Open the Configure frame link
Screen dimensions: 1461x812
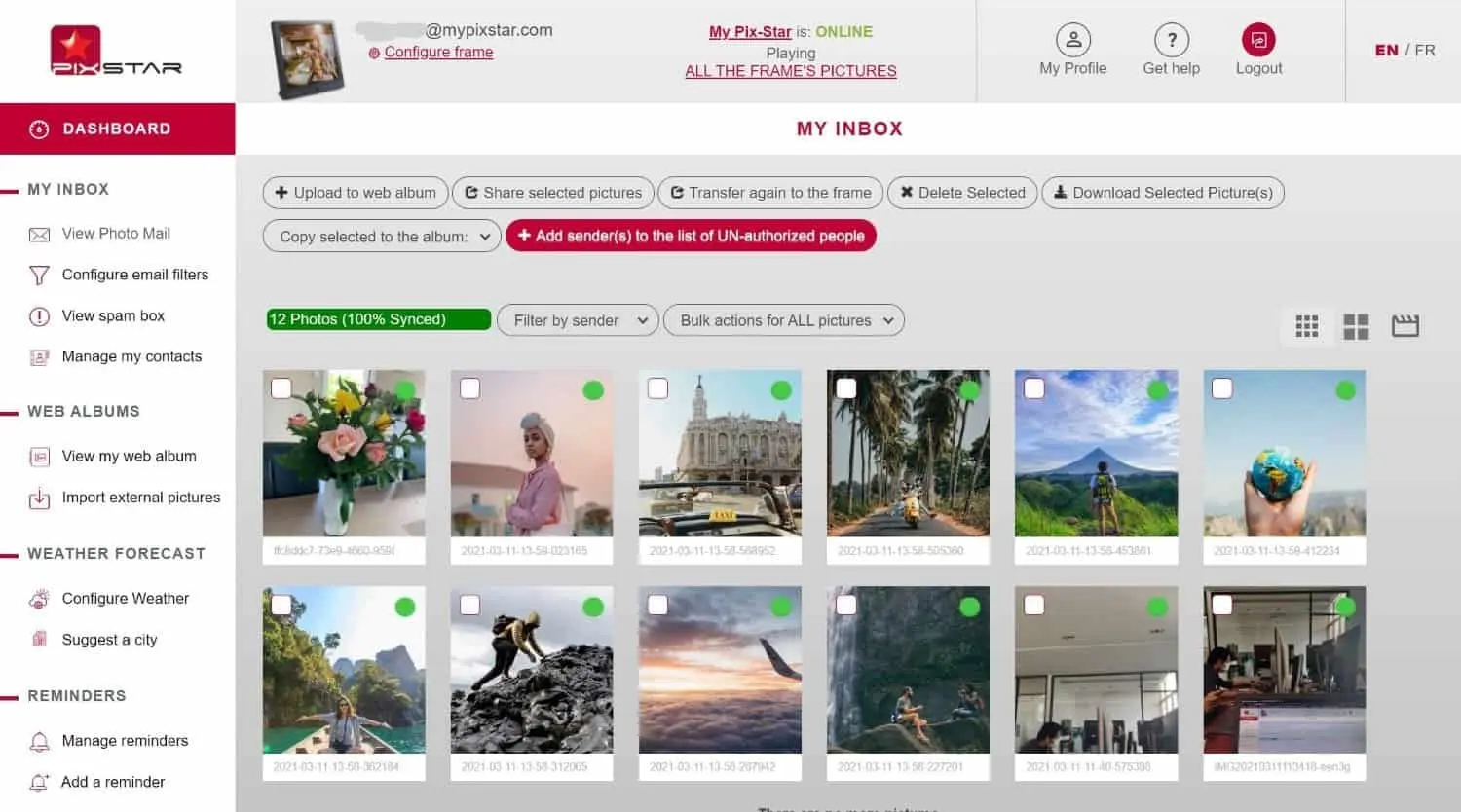pos(438,52)
